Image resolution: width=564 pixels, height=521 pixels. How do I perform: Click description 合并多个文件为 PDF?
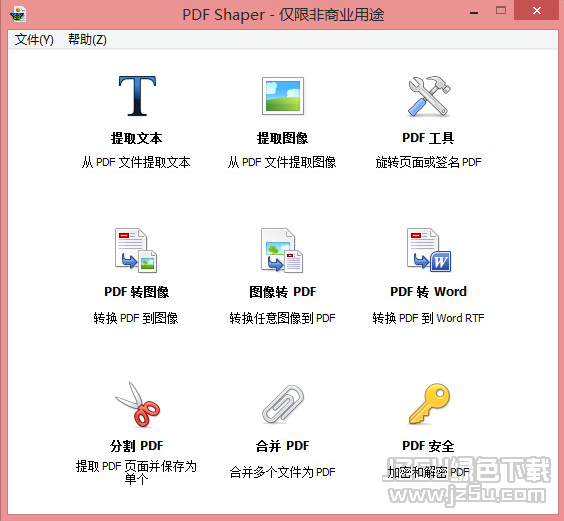pos(282,472)
